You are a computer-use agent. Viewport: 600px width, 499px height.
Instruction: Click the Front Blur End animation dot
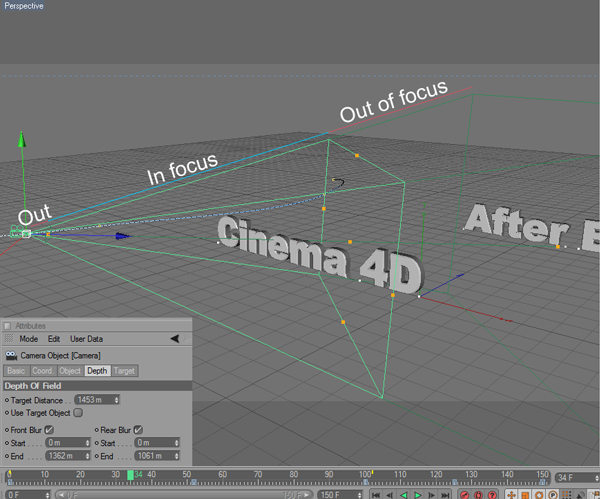pyautogui.click(x=7, y=456)
